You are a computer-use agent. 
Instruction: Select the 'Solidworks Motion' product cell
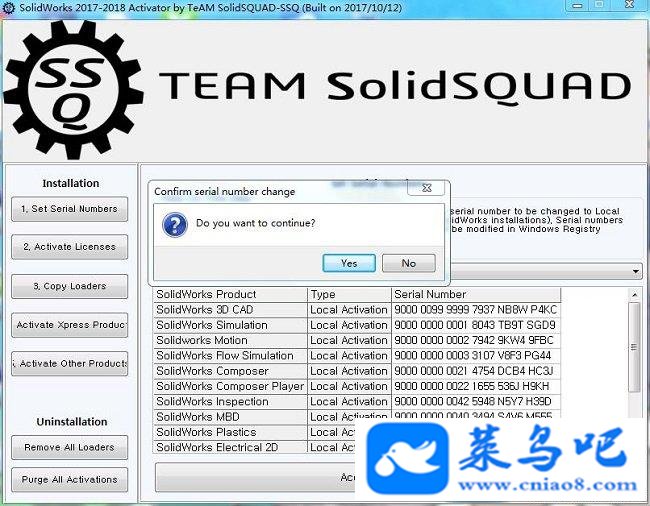(230, 340)
